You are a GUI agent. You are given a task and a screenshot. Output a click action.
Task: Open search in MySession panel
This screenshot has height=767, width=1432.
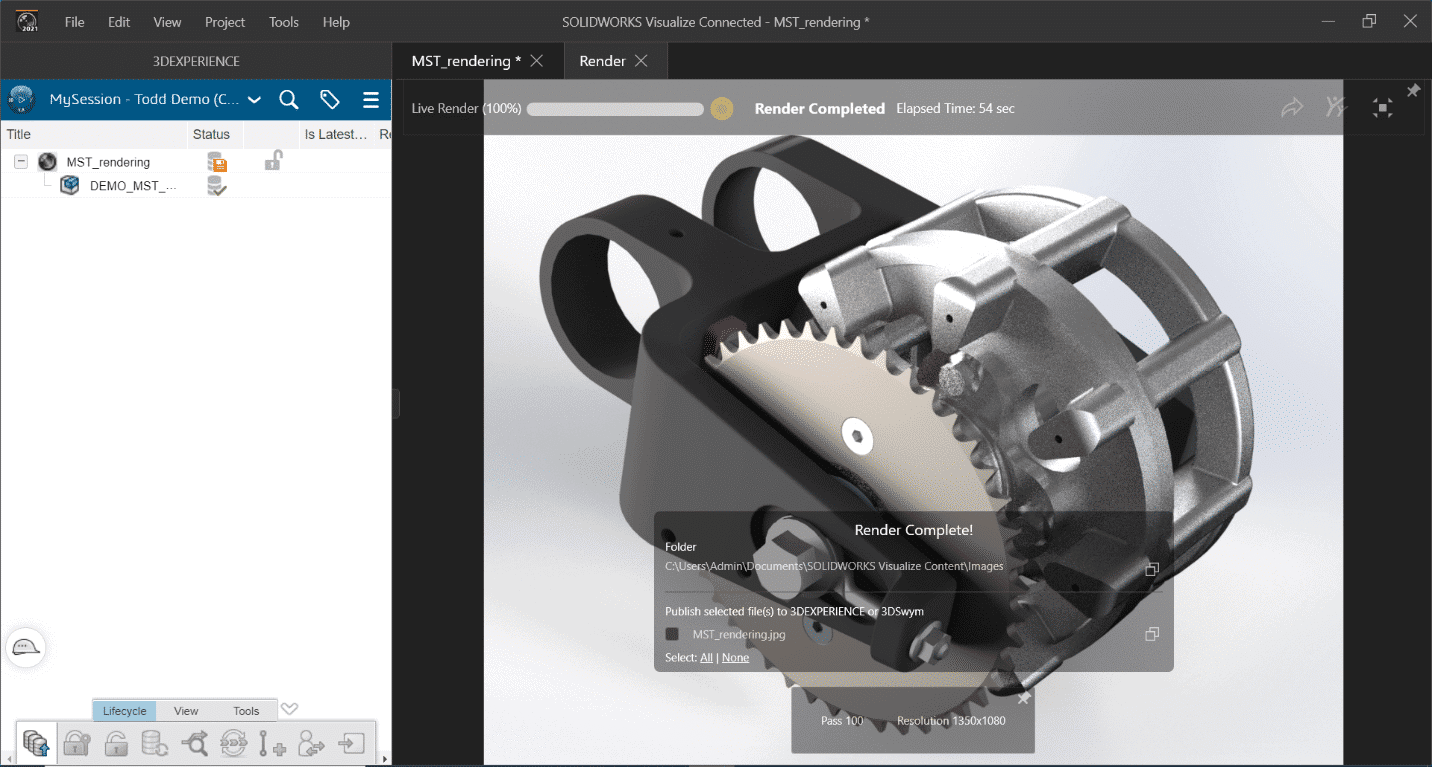pyautogui.click(x=288, y=99)
